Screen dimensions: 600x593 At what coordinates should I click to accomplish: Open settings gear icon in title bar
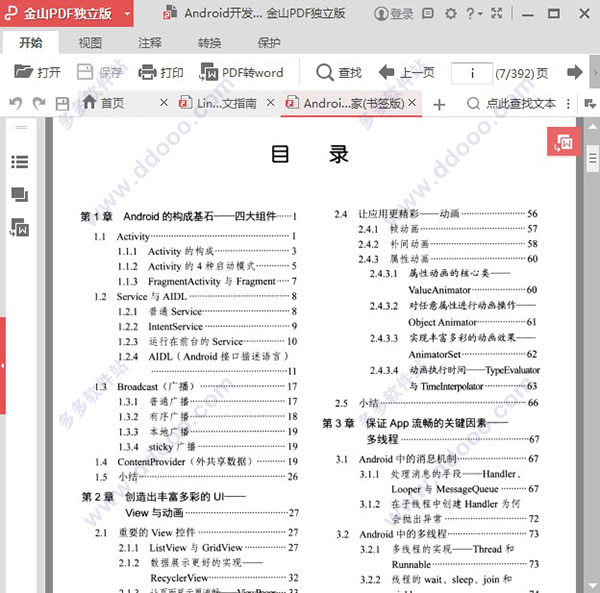(x=450, y=14)
